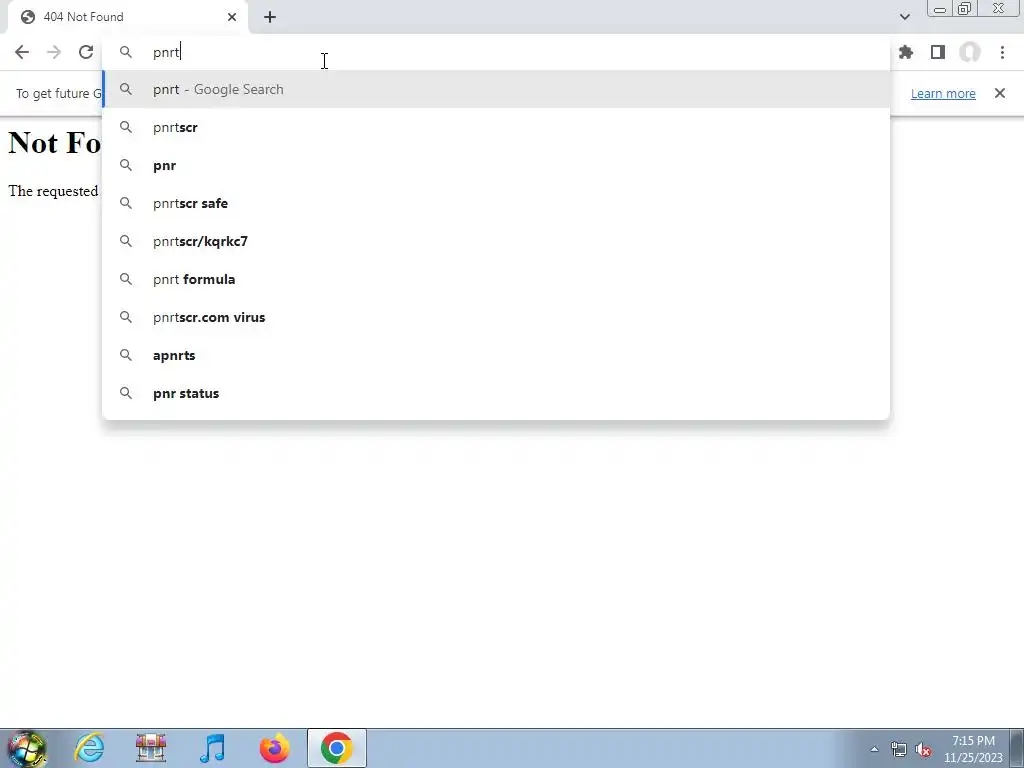
Task: Open the muted volume tray icon
Action: (x=923, y=749)
